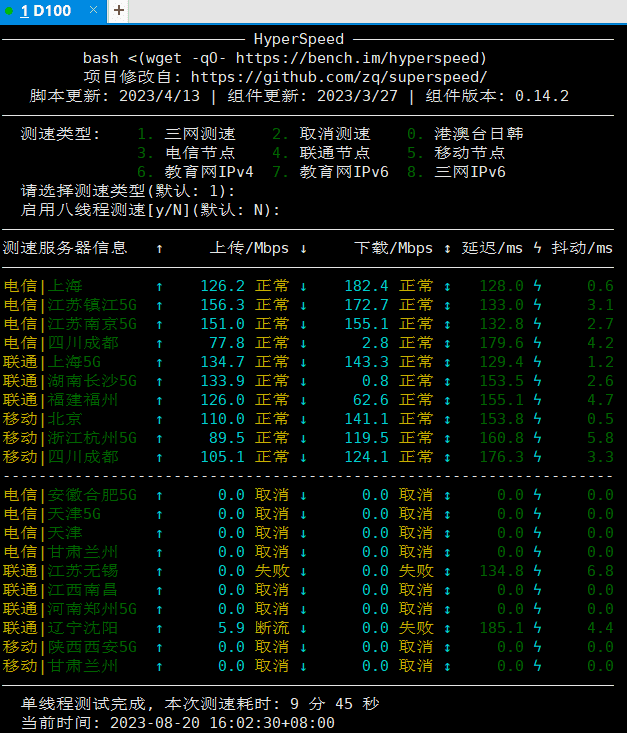Screen dimensions: 627x733
Task: Click 联通|辽宁沈阳 server name
Action: click(x=61, y=628)
